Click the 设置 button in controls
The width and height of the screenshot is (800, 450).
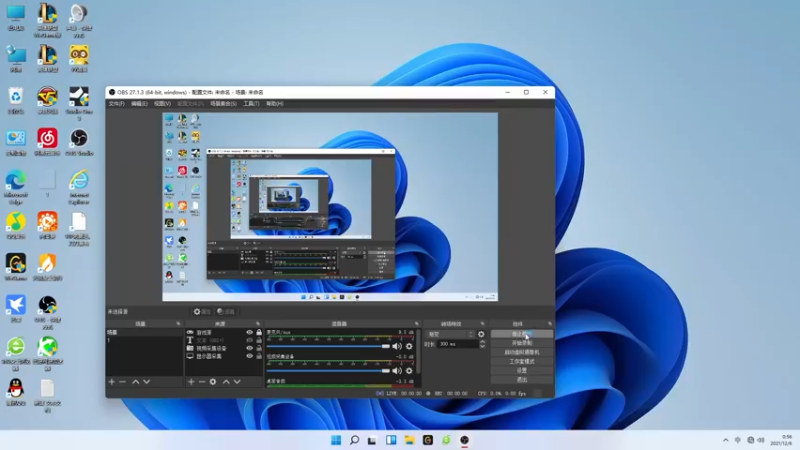(521, 370)
